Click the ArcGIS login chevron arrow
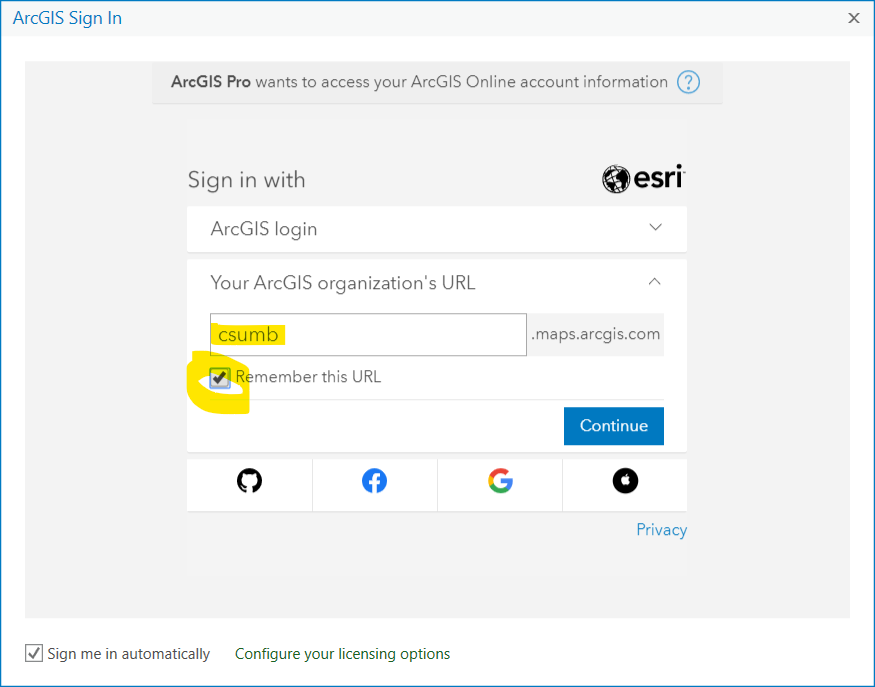Image resolution: width=875 pixels, height=687 pixels. pyautogui.click(x=655, y=228)
